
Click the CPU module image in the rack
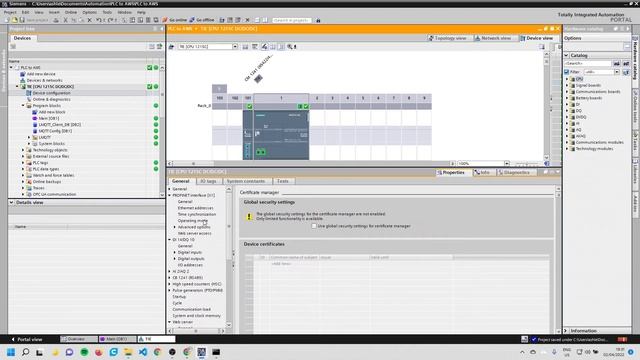coord(281,135)
